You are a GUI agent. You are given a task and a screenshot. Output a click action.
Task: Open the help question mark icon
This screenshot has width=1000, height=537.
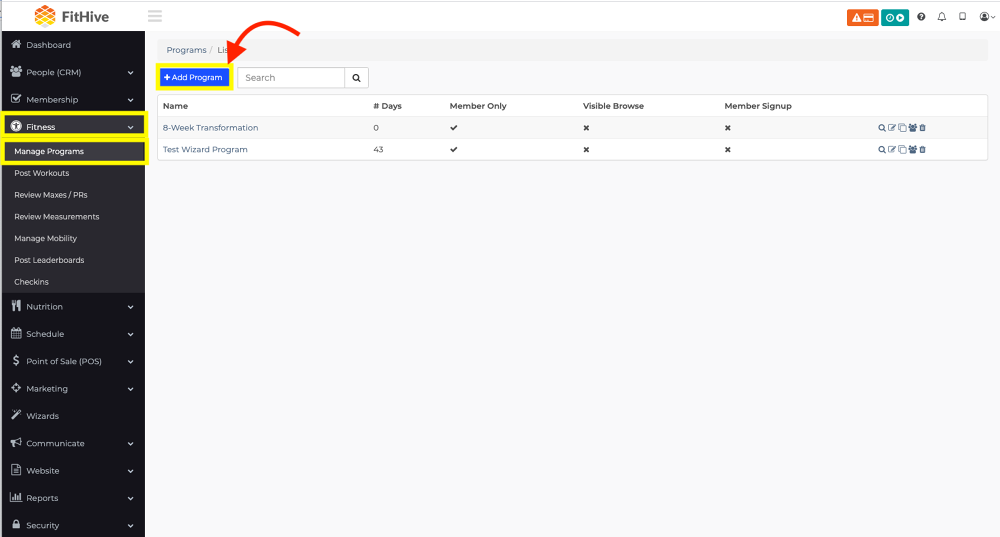pyautogui.click(x=921, y=17)
